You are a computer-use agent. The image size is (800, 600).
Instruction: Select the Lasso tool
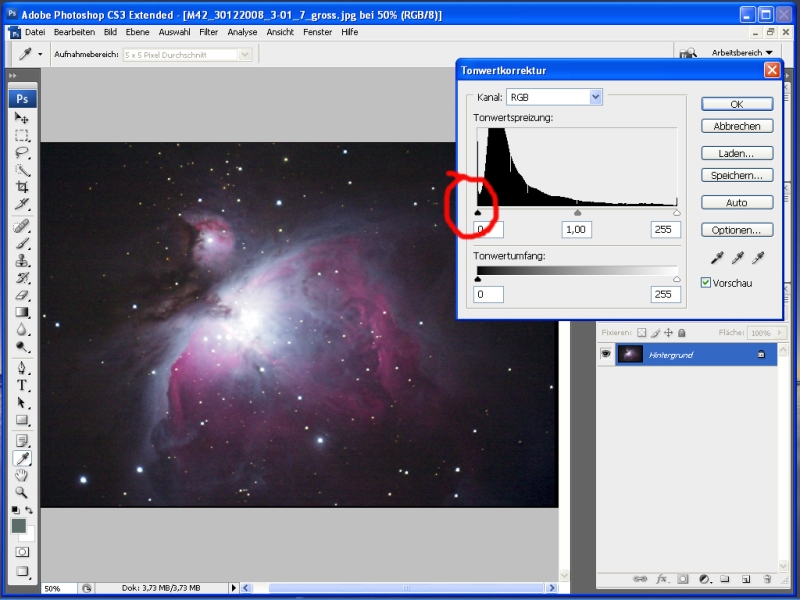coord(22,153)
